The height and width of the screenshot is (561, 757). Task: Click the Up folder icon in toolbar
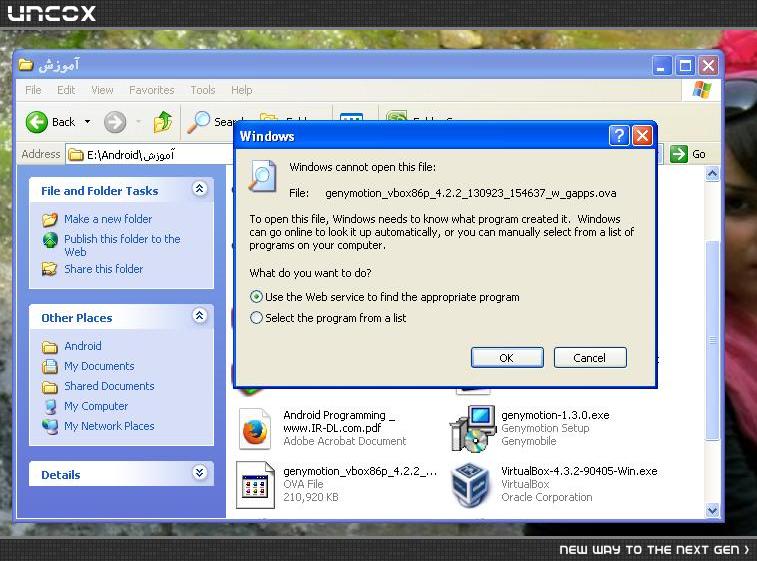pyautogui.click(x=163, y=122)
